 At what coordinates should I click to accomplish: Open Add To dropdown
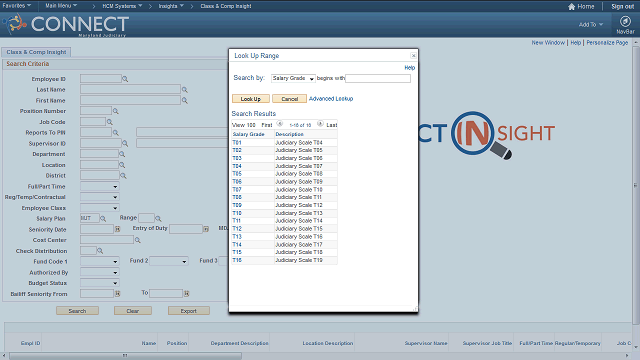pos(591,24)
